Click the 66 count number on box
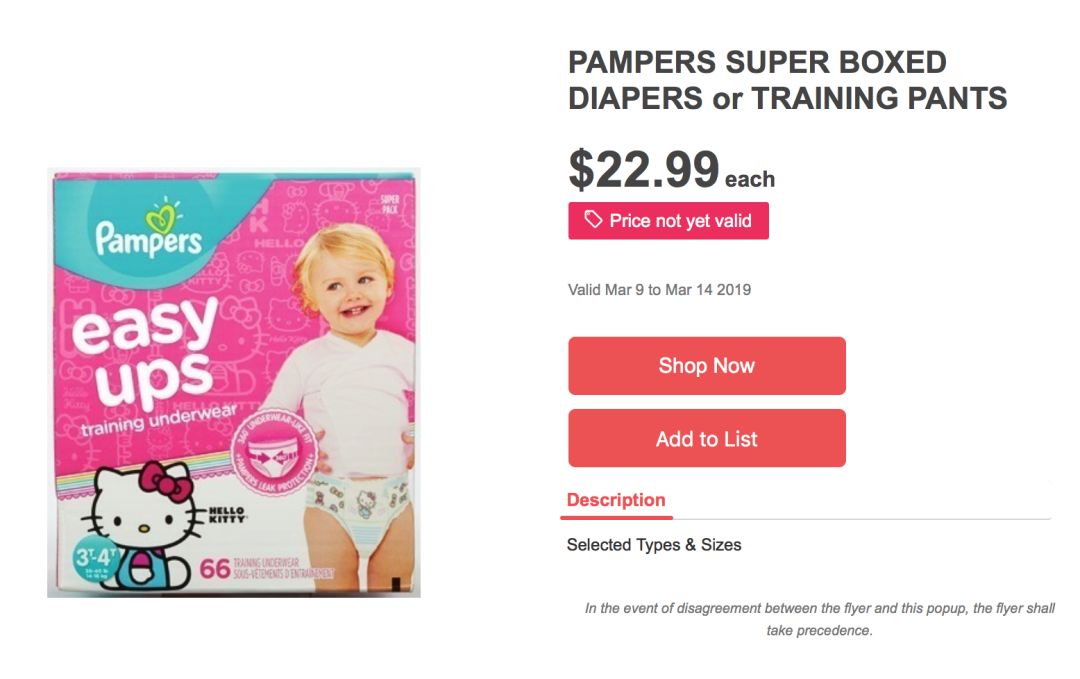Image resolution: width=1080 pixels, height=679 pixels. 215,570
